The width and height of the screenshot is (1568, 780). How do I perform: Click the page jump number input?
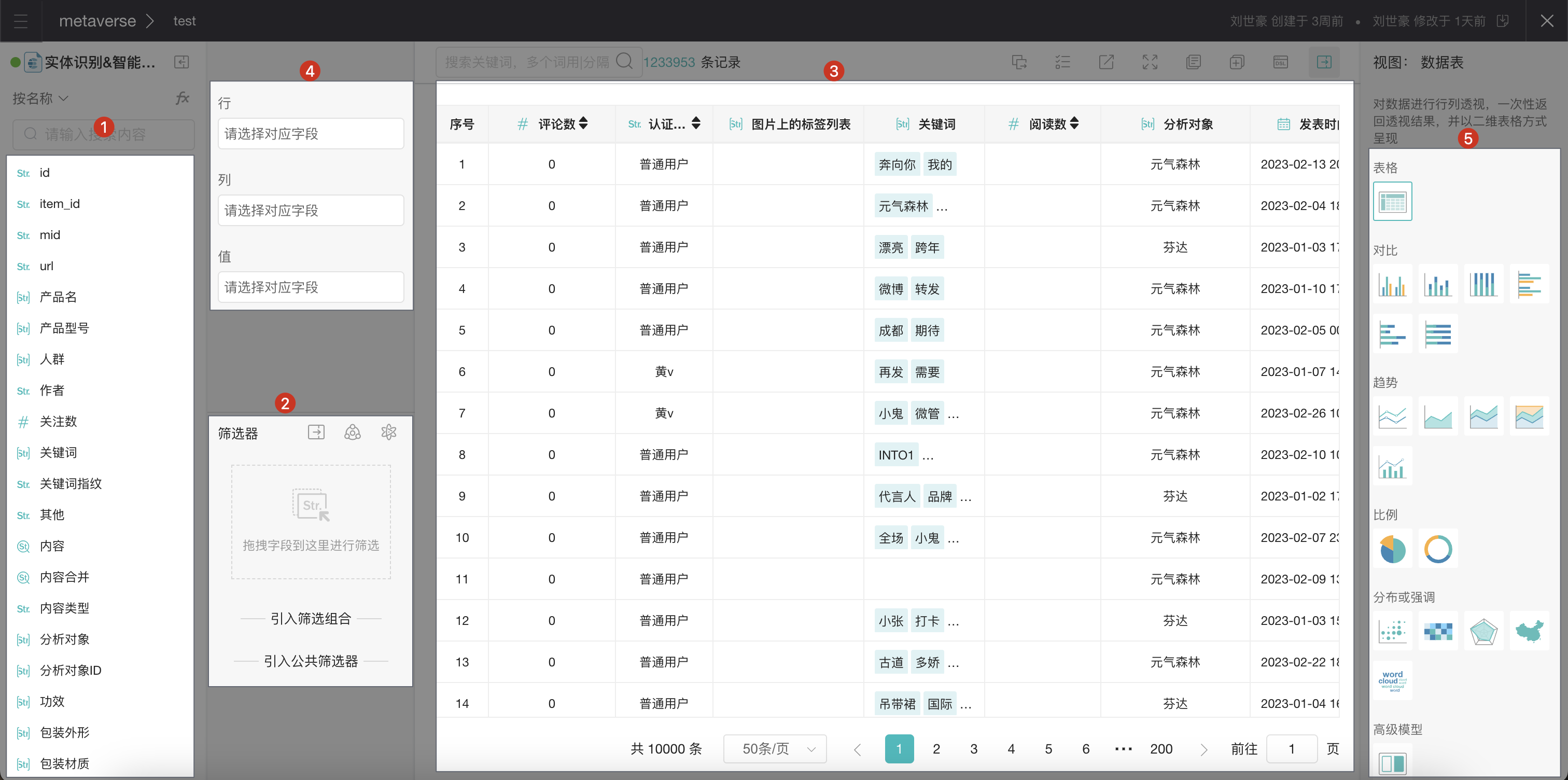click(1292, 748)
